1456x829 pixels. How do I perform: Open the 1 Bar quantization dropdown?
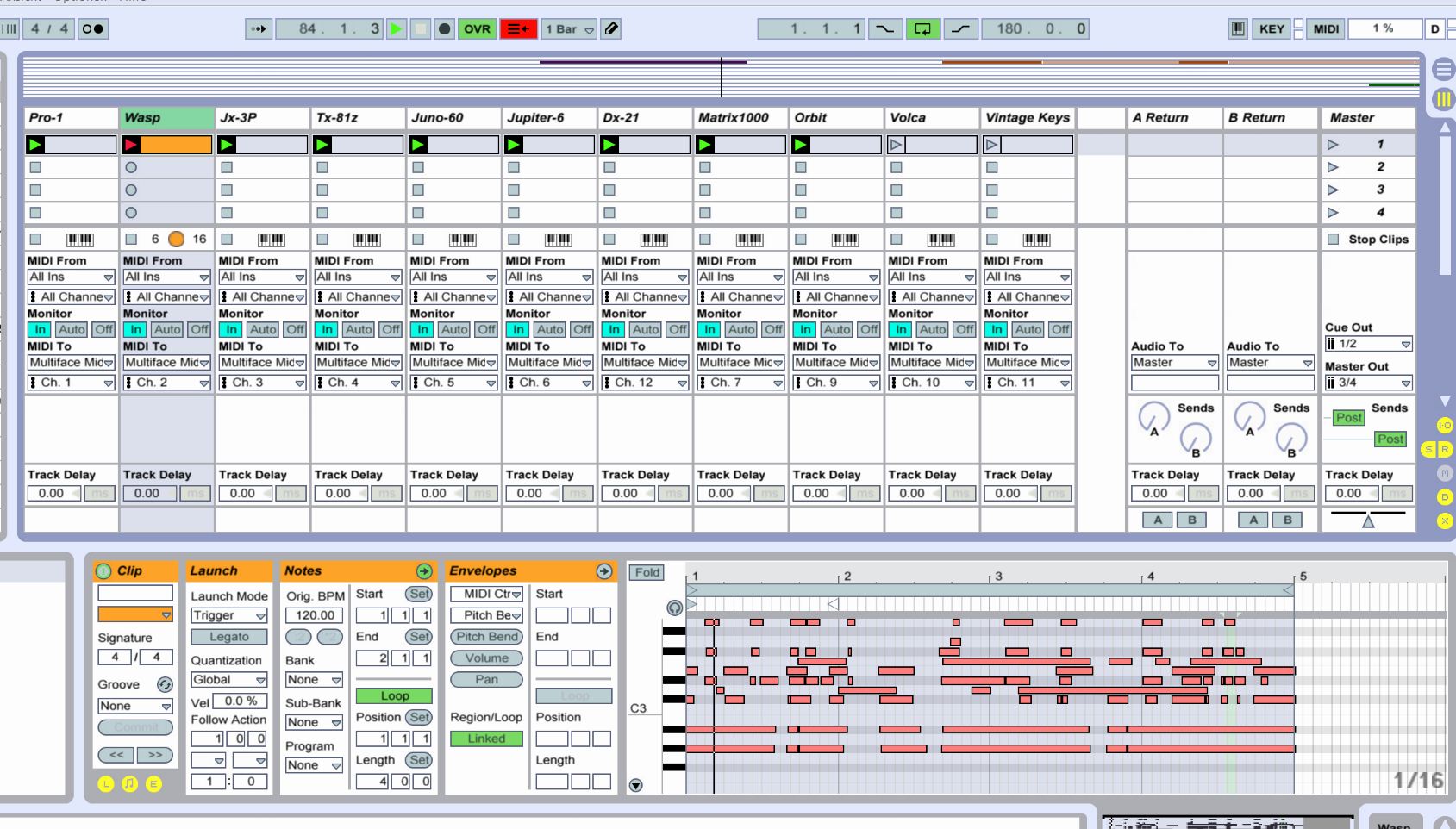click(x=569, y=28)
